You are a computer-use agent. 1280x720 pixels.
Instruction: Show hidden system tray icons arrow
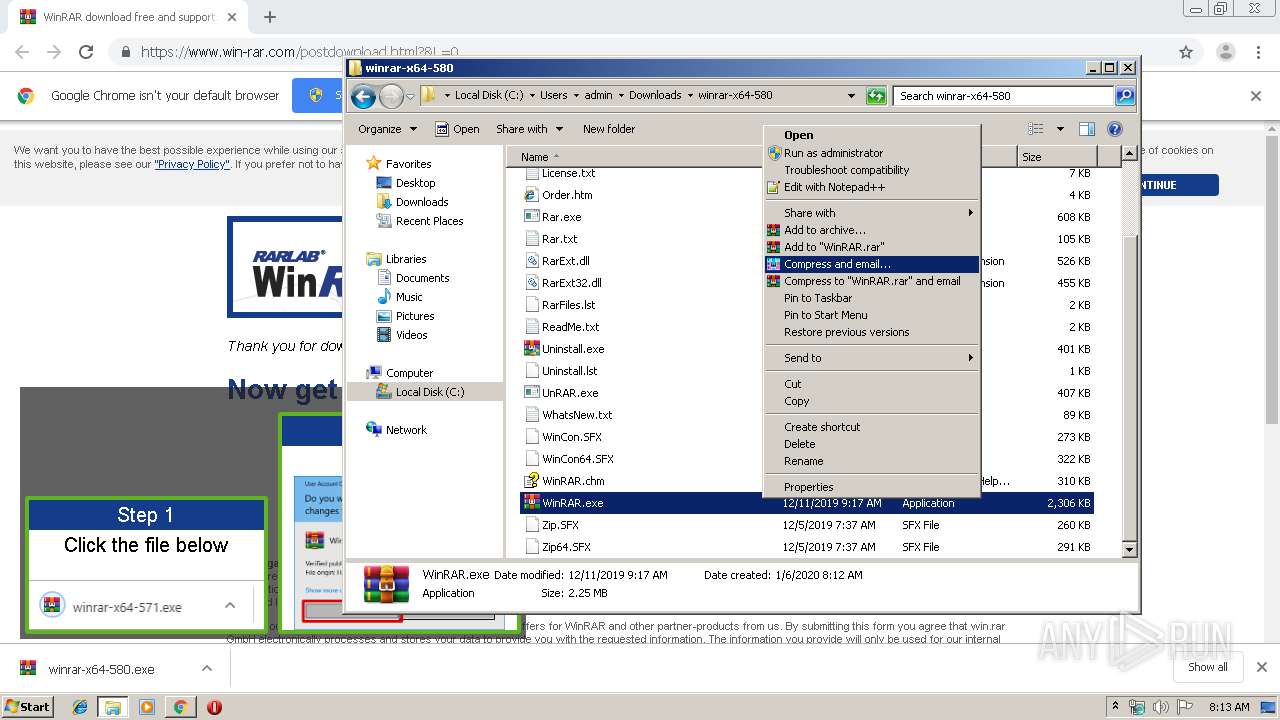[x=1115, y=707]
